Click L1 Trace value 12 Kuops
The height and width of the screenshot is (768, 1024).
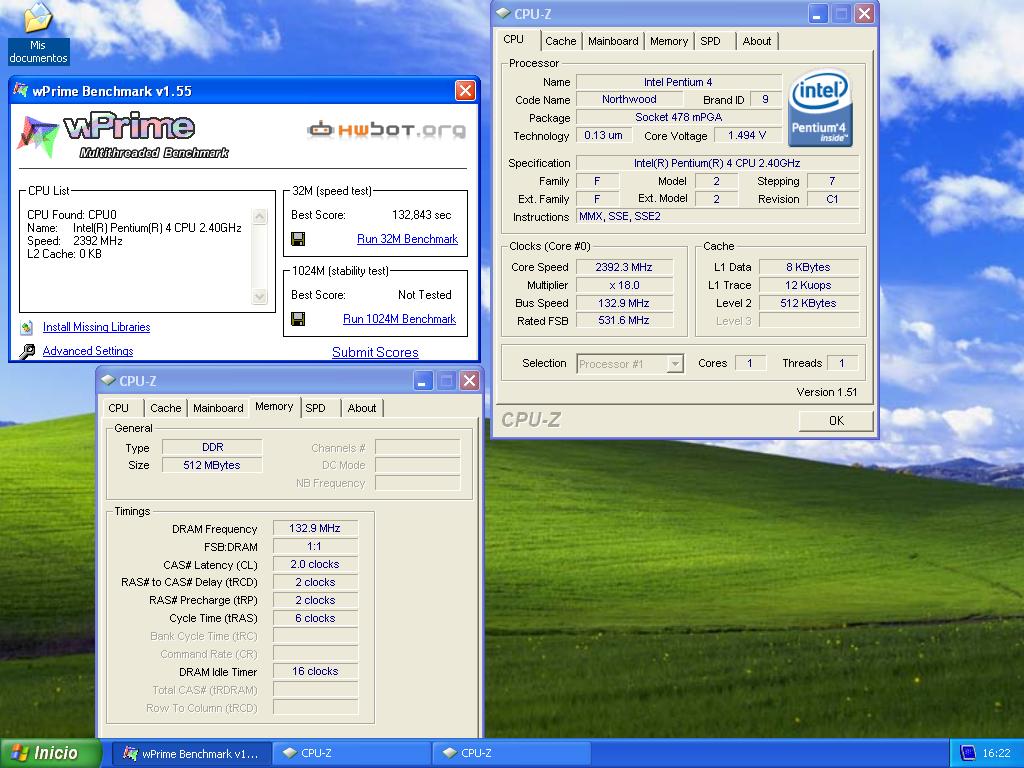pos(808,285)
